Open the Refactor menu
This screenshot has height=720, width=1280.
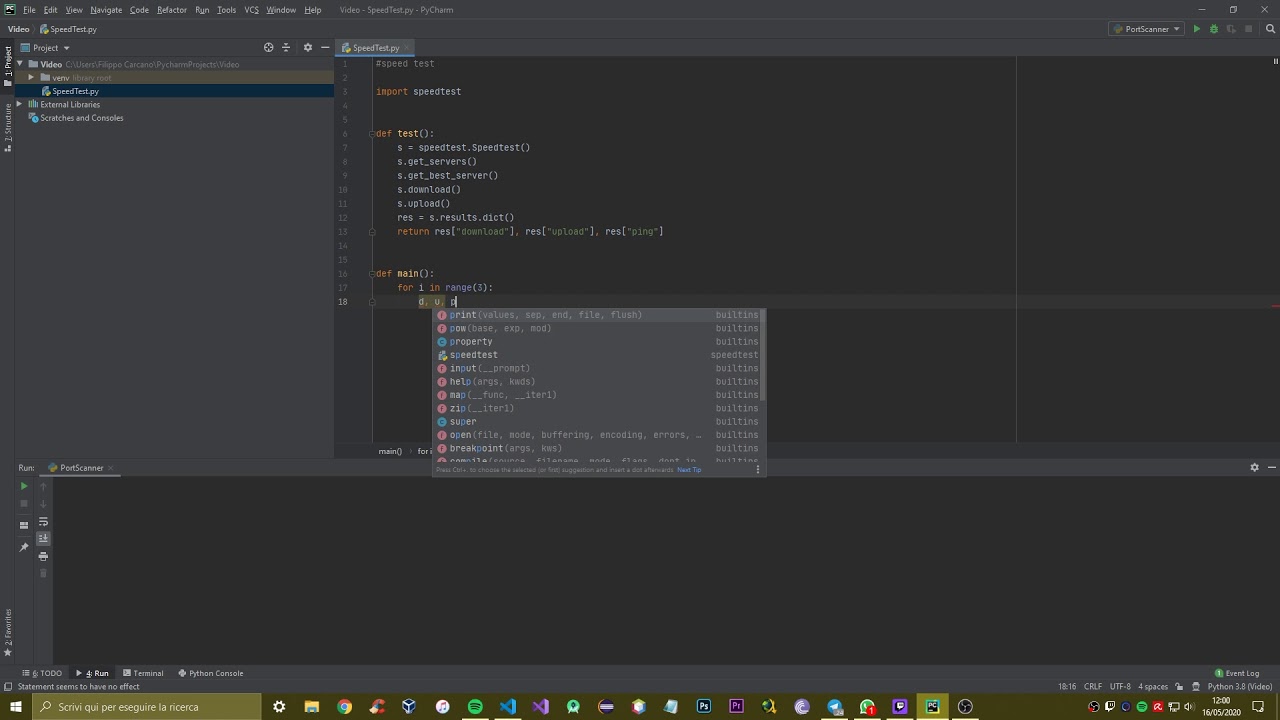pos(172,10)
